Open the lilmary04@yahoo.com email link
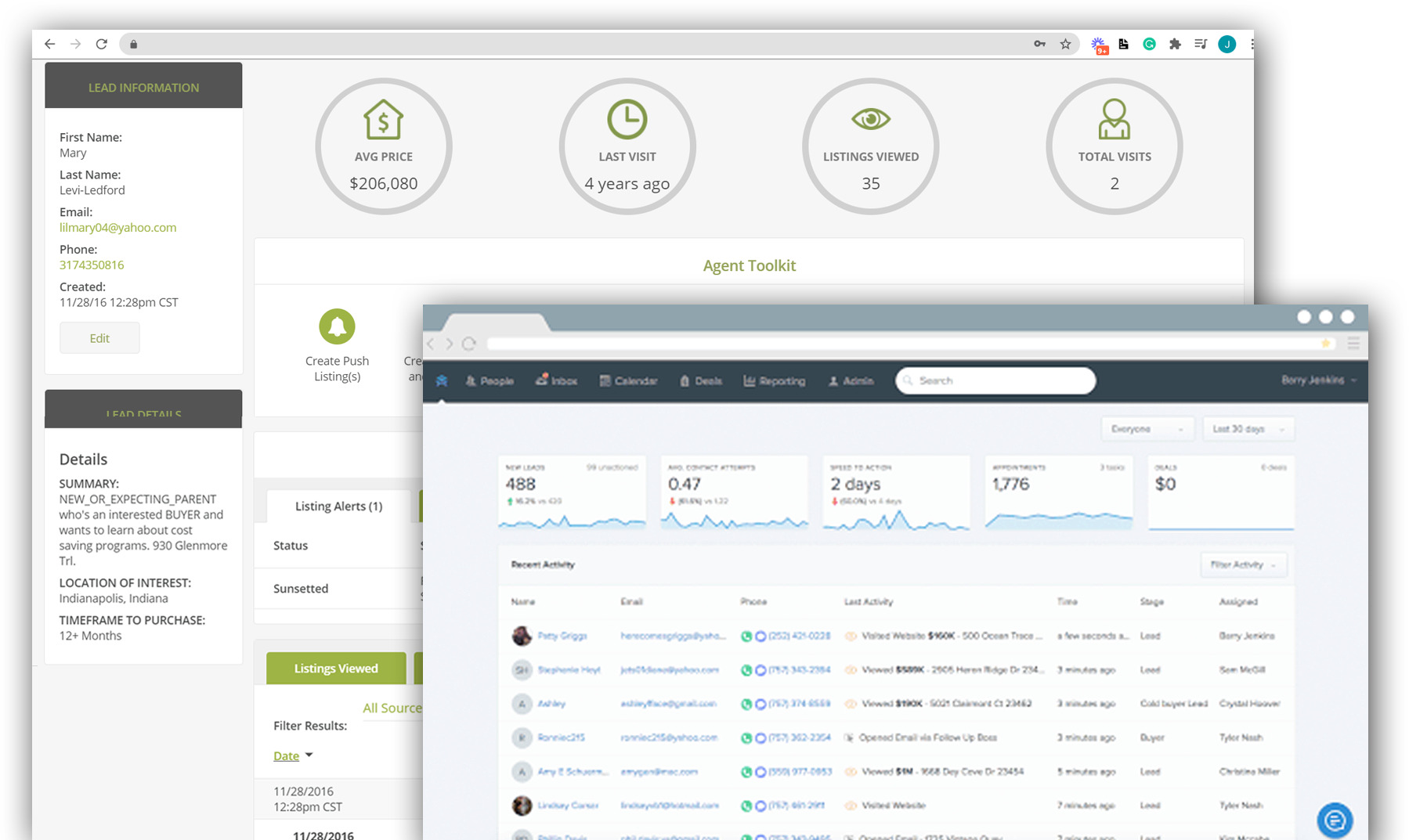Viewport: 1409px width, 840px height. point(117,227)
